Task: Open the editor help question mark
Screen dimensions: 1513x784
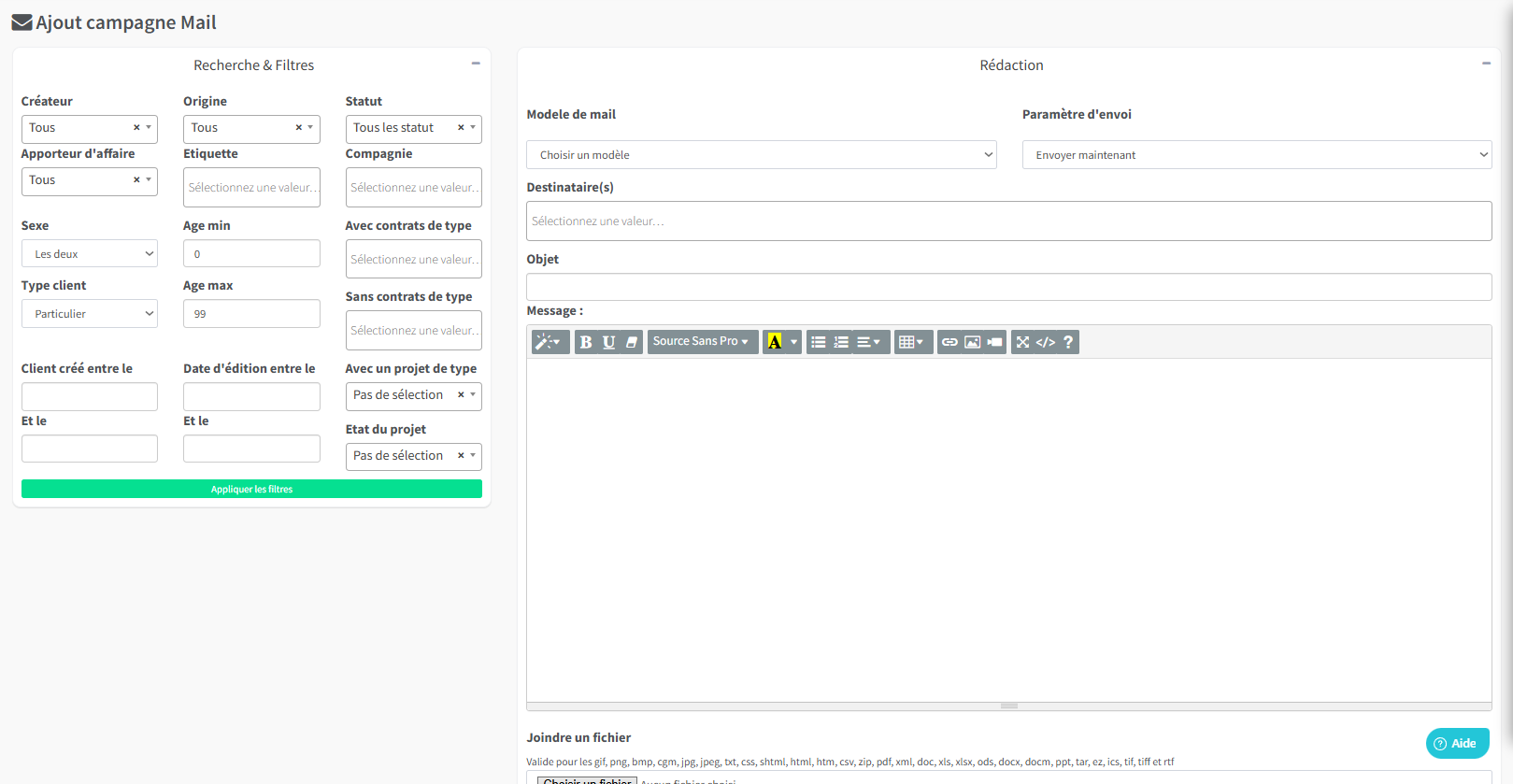Action: [x=1068, y=342]
